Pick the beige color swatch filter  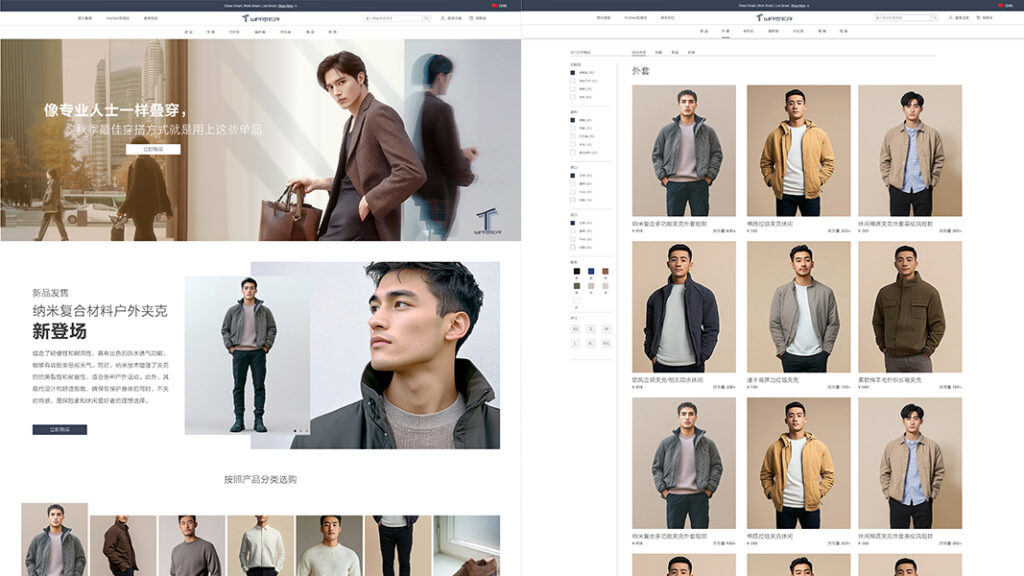pyautogui.click(x=605, y=286)
